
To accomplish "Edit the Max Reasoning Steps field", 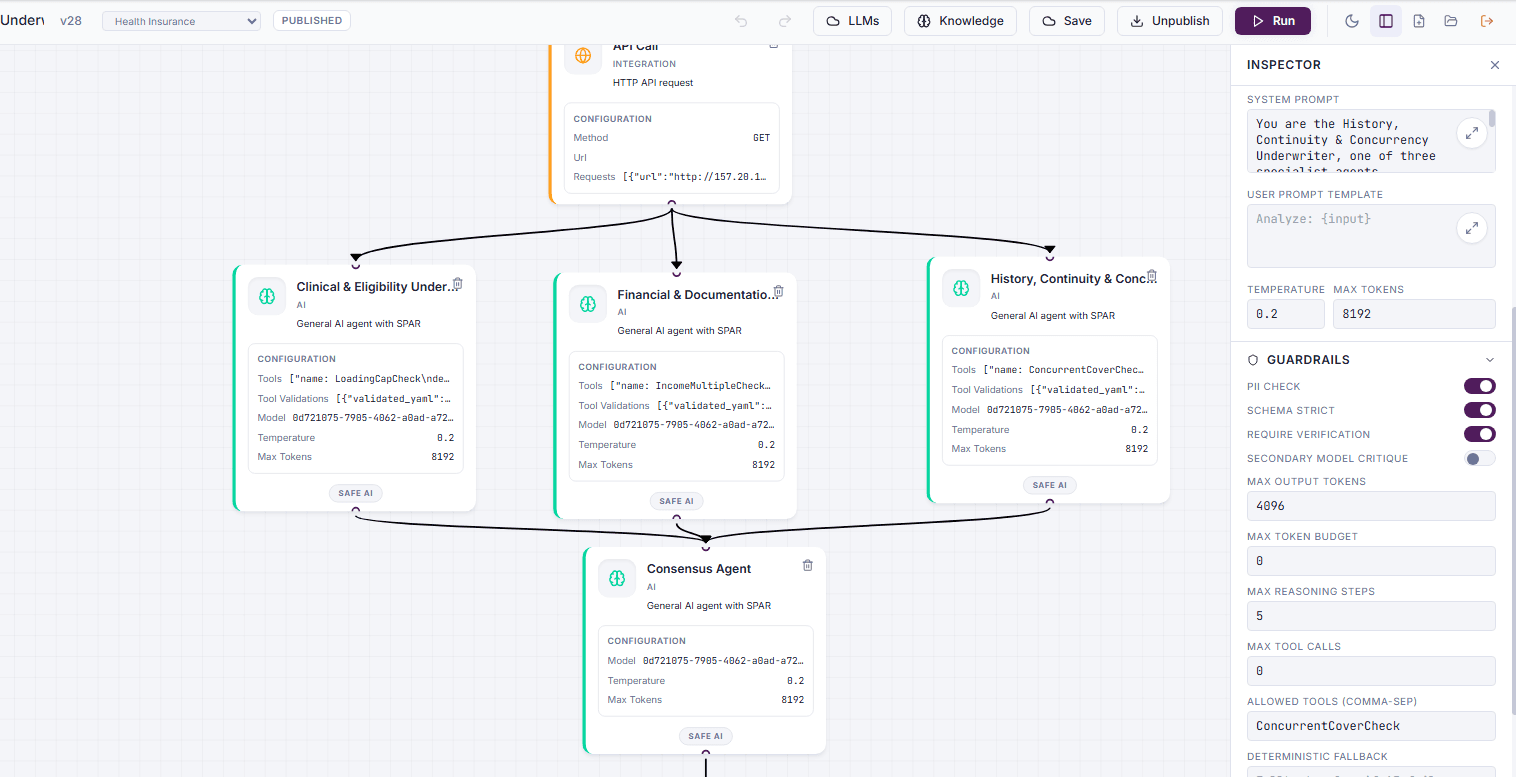I will tap(1371, 616).
